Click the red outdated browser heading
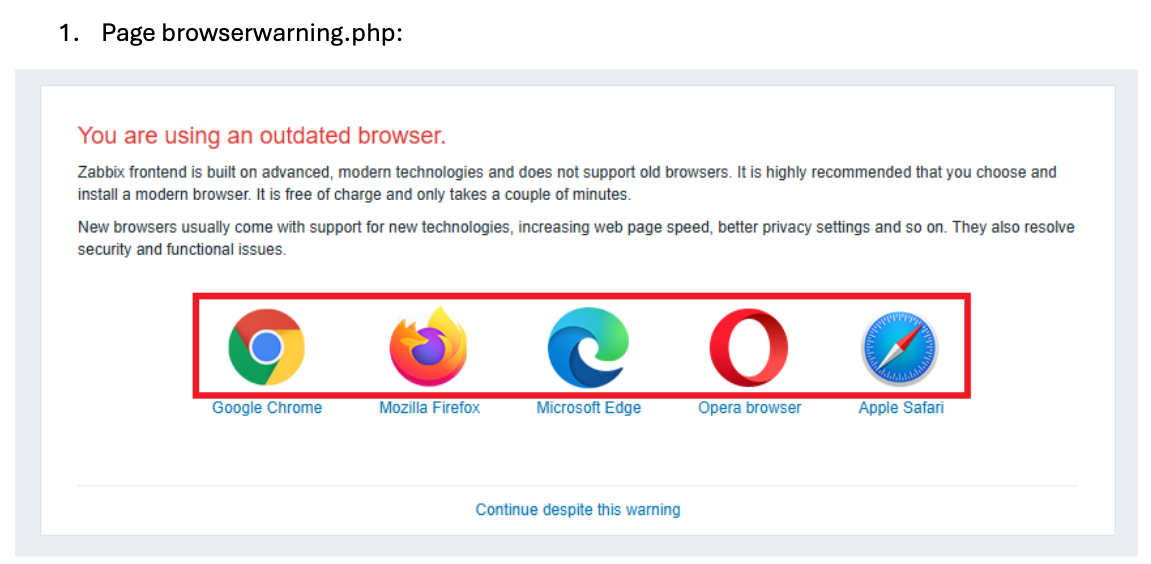 point(262,136)
